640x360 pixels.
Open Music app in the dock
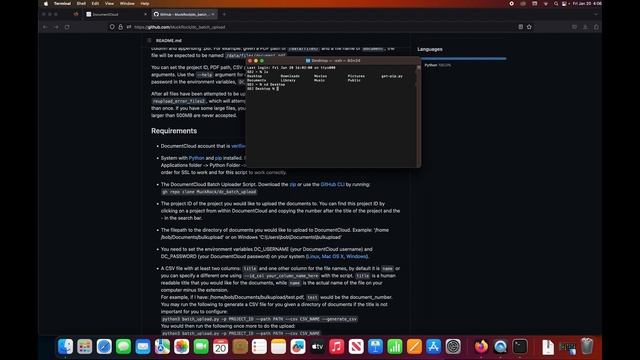[337, 347]
